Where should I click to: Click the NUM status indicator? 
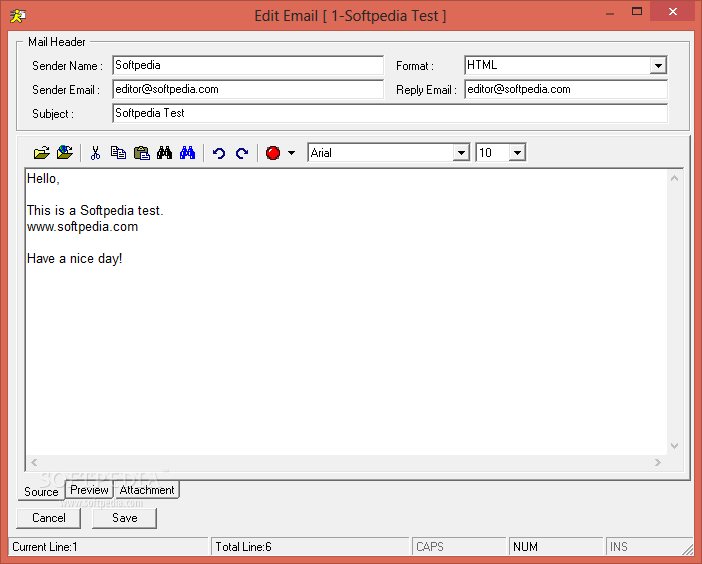556,547
